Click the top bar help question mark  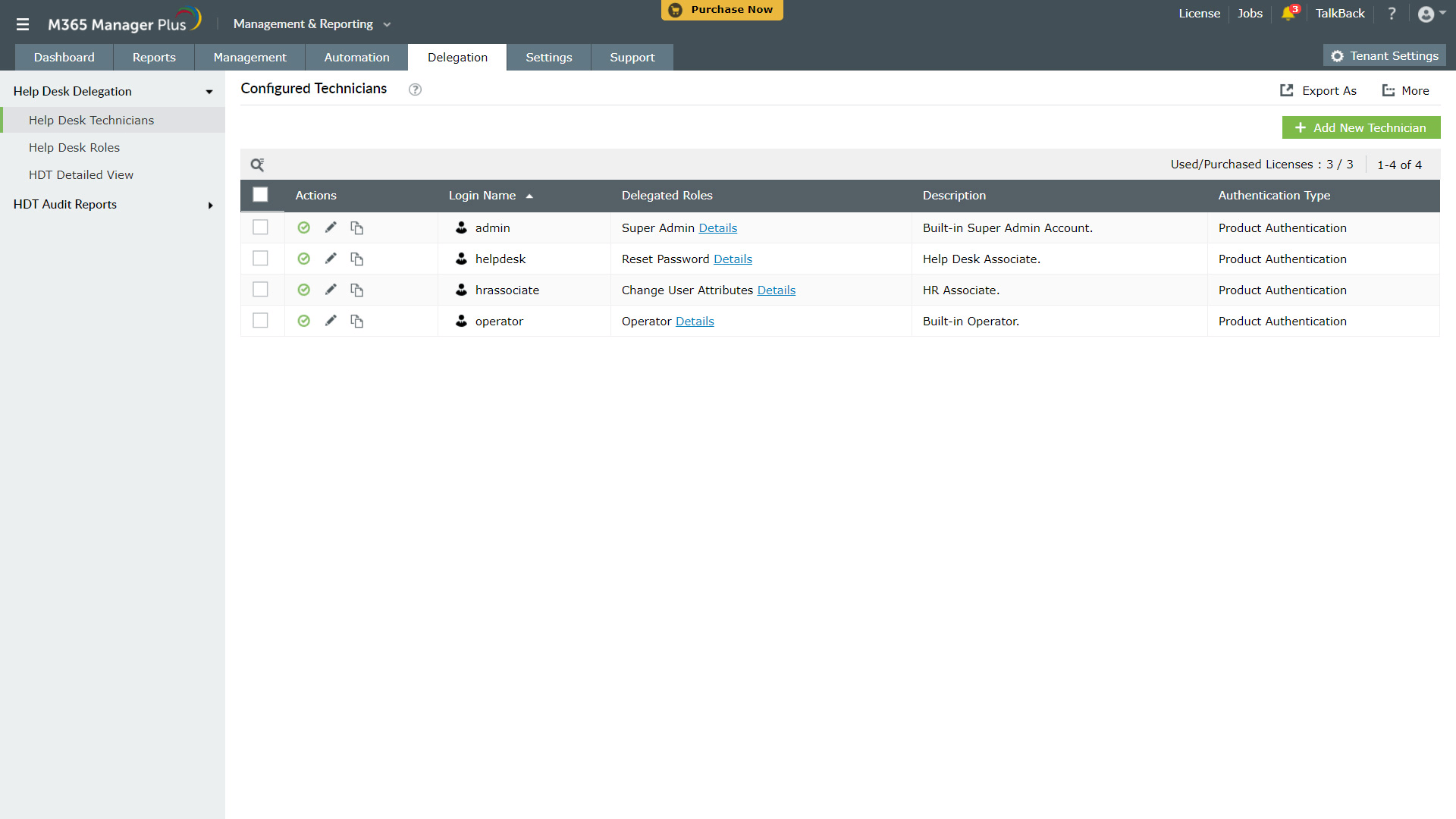coord(1392,14)
